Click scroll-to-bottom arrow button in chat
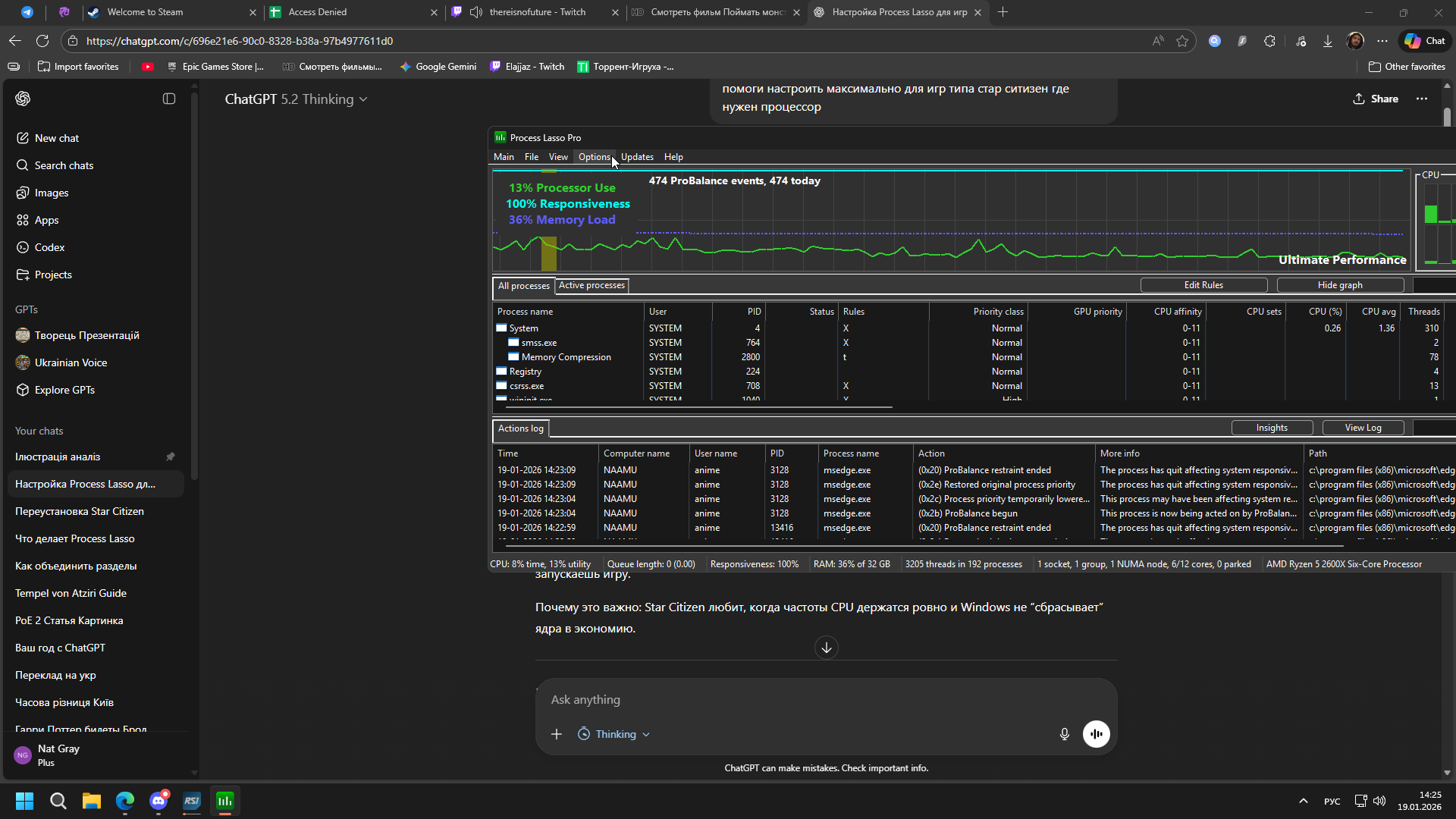 click(x=826, y=648)
